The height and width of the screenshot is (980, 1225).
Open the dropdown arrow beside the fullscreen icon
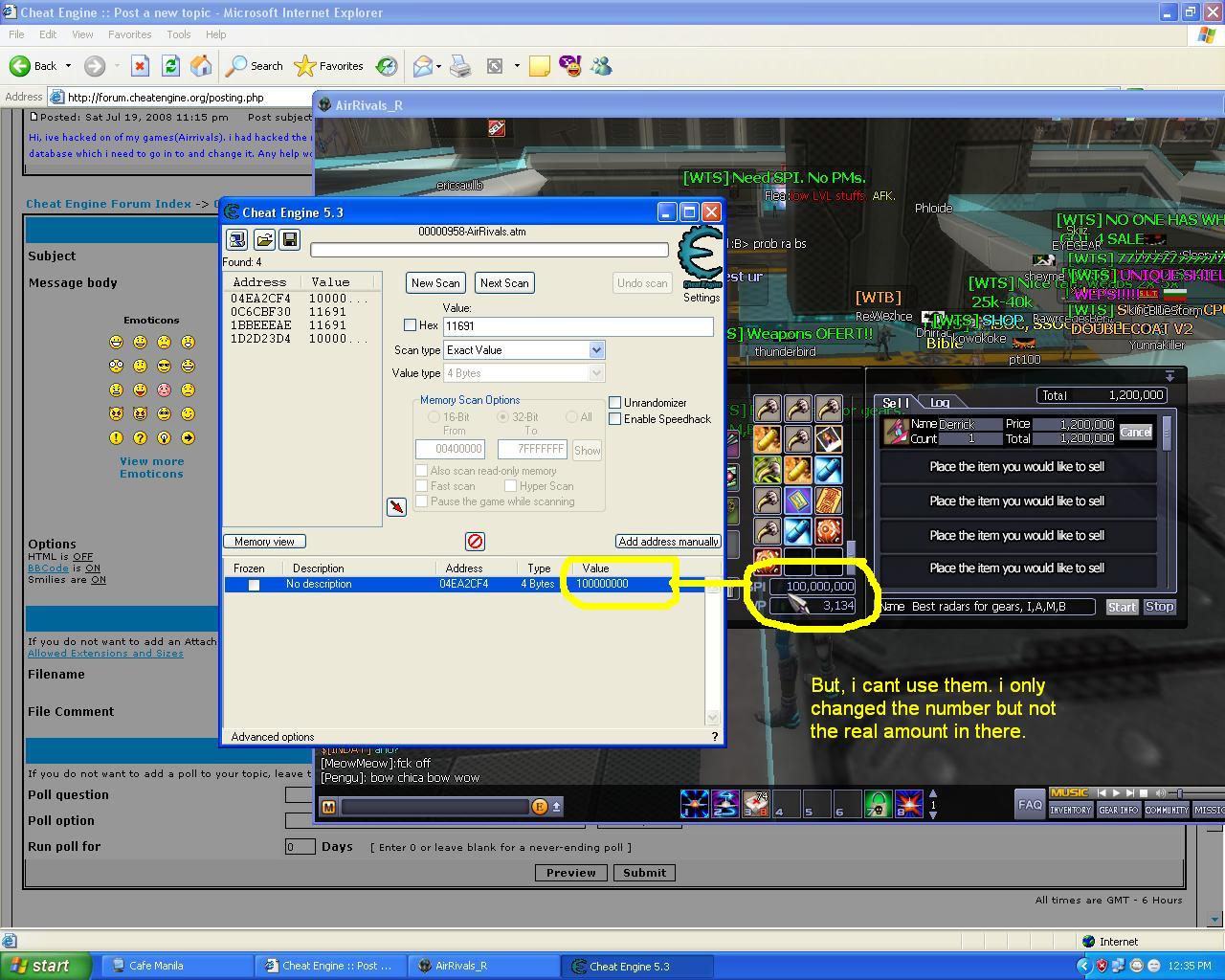click(x=517, y=66)
